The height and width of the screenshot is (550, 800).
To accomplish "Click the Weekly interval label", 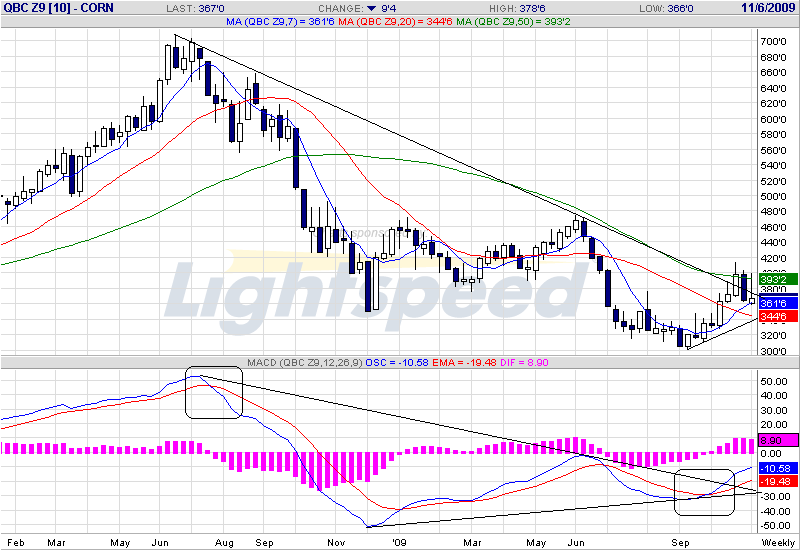I will (779, 542).
